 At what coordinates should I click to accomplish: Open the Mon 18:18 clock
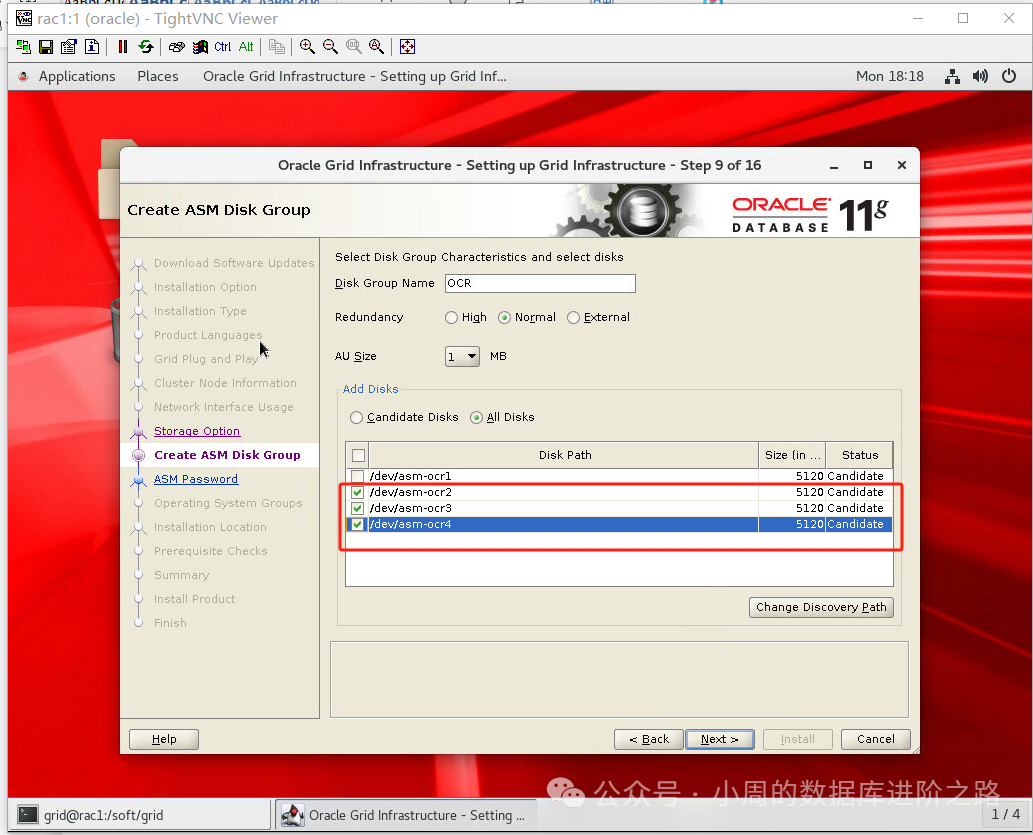click(889, 76)
